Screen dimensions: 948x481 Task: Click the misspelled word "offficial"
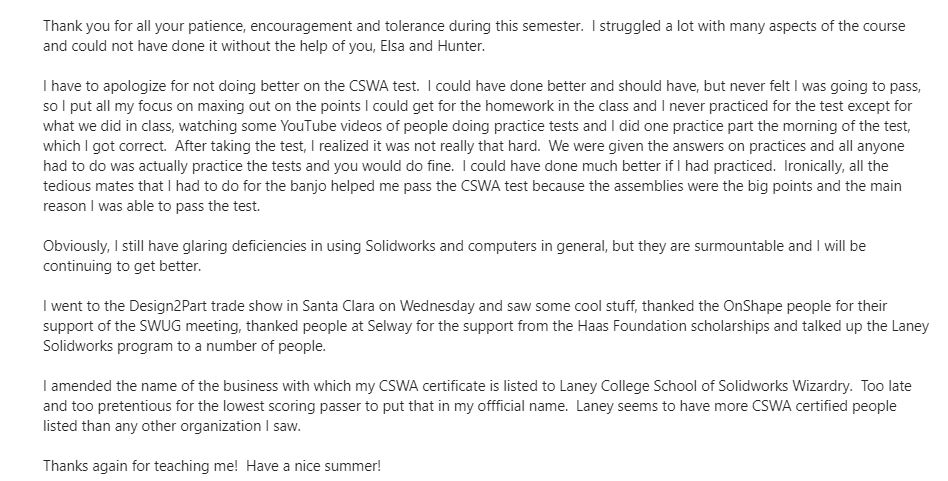pyautogui.click(x=498, y=405)
